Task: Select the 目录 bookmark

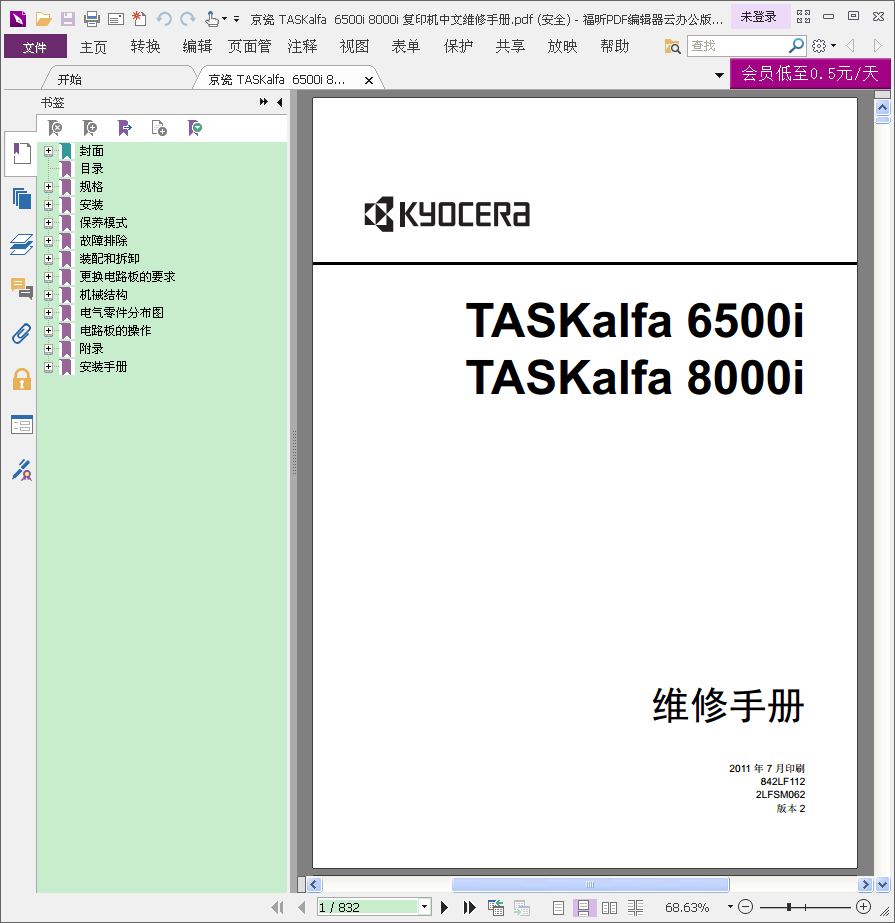Action: (x=92, y=169)
